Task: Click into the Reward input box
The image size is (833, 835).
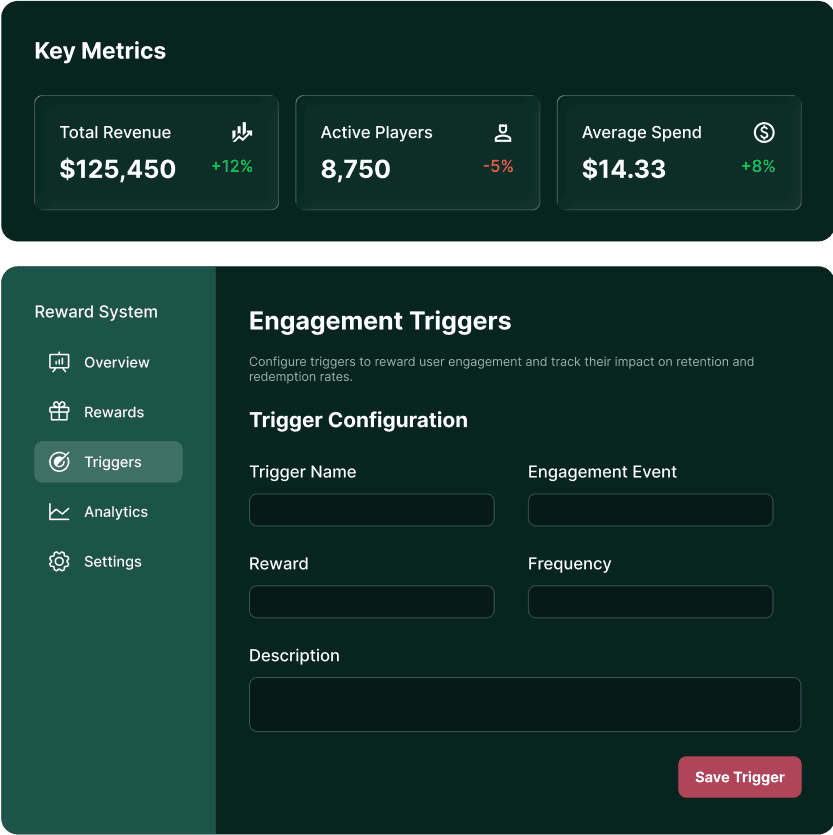Action: click(x=371, y=602)
